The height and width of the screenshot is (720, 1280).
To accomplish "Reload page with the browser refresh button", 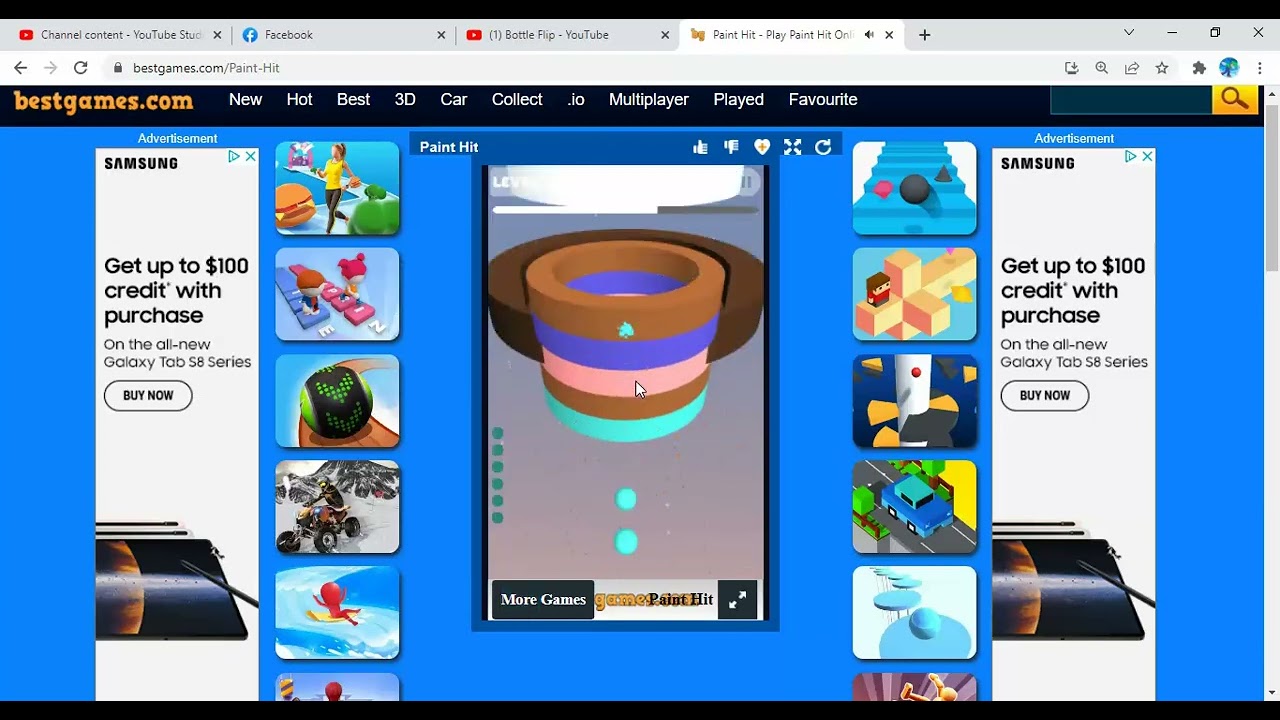I will click(81, 68).
